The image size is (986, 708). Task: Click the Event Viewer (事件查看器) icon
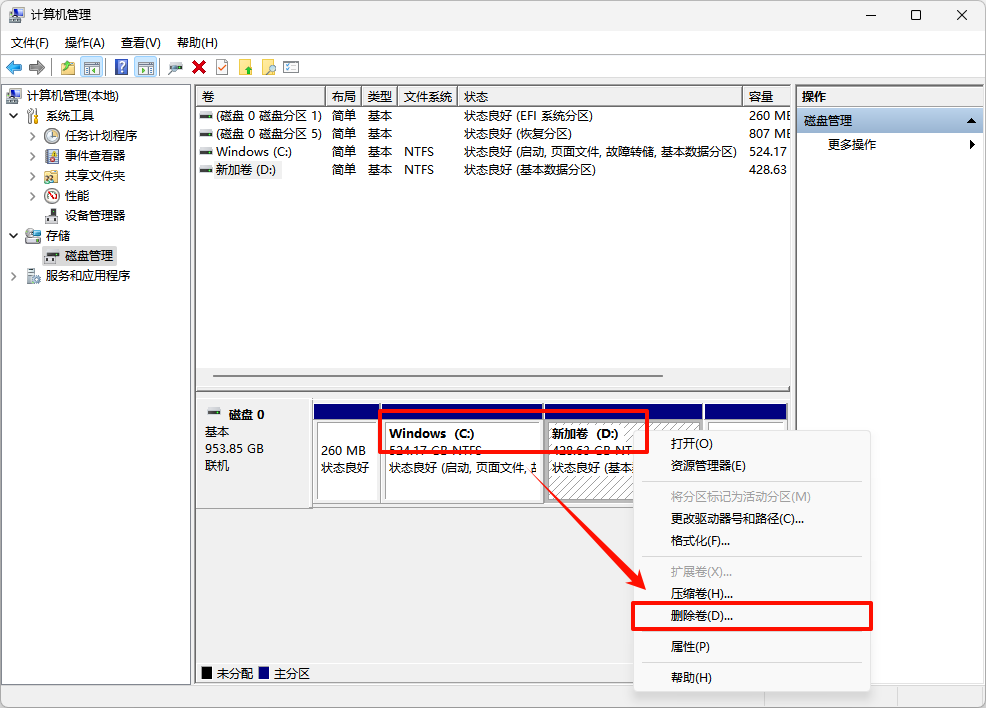pyautogui.click(x=52, y=156)
